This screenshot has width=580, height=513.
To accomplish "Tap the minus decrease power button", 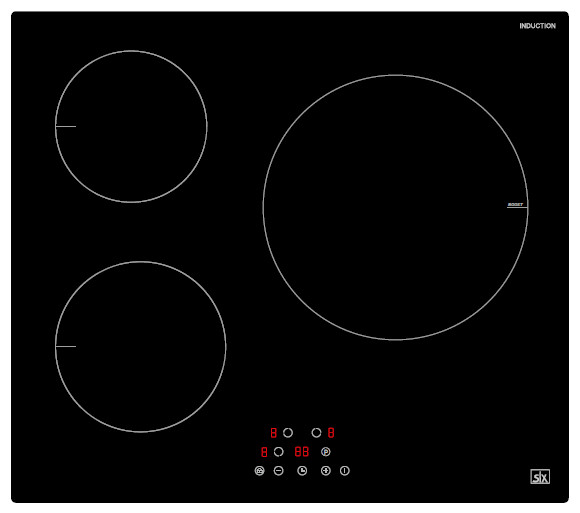I will coord(279,470).
